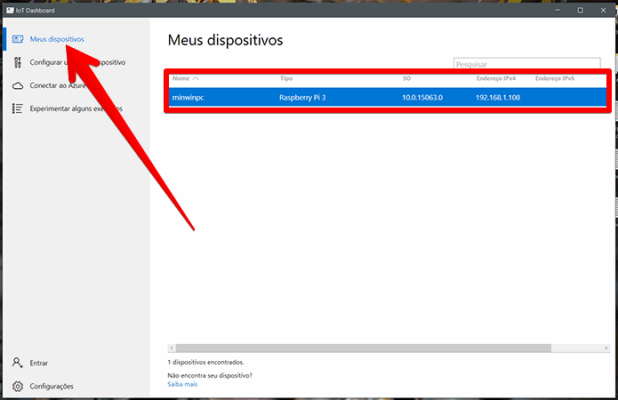Image resolution: width=618 pixels, height=400 pixels.
Task: Click the horizontal scrollbar thumb
Action: tap(363, 348)
